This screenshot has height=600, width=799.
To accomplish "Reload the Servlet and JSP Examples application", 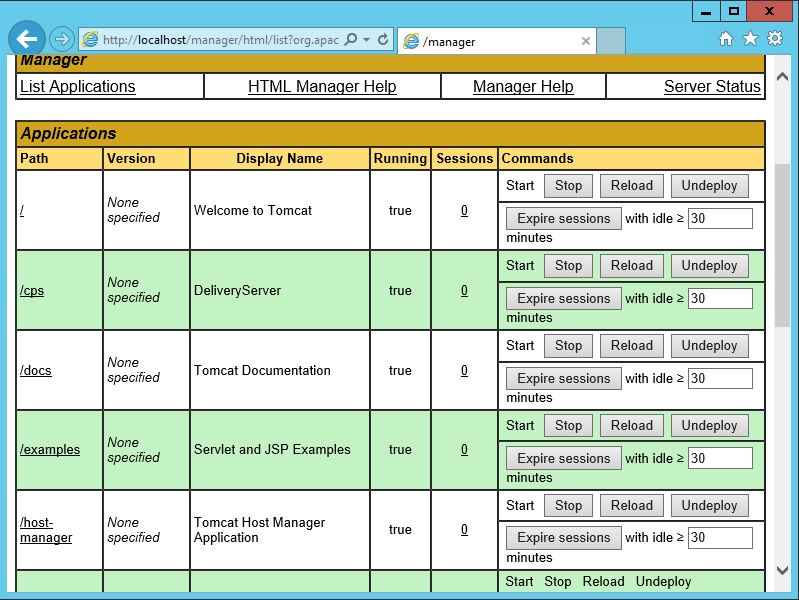I will (632, 426).
